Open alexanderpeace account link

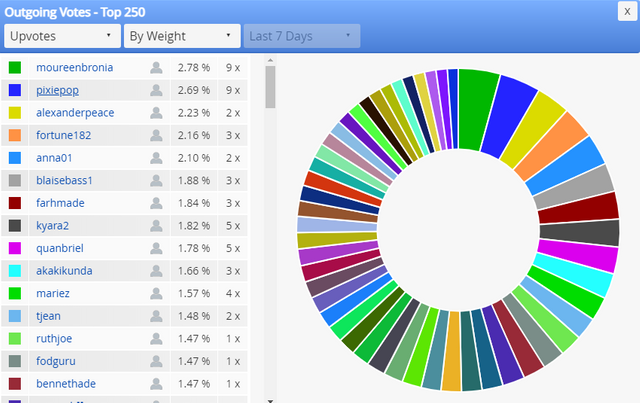(x=75, y=113)
